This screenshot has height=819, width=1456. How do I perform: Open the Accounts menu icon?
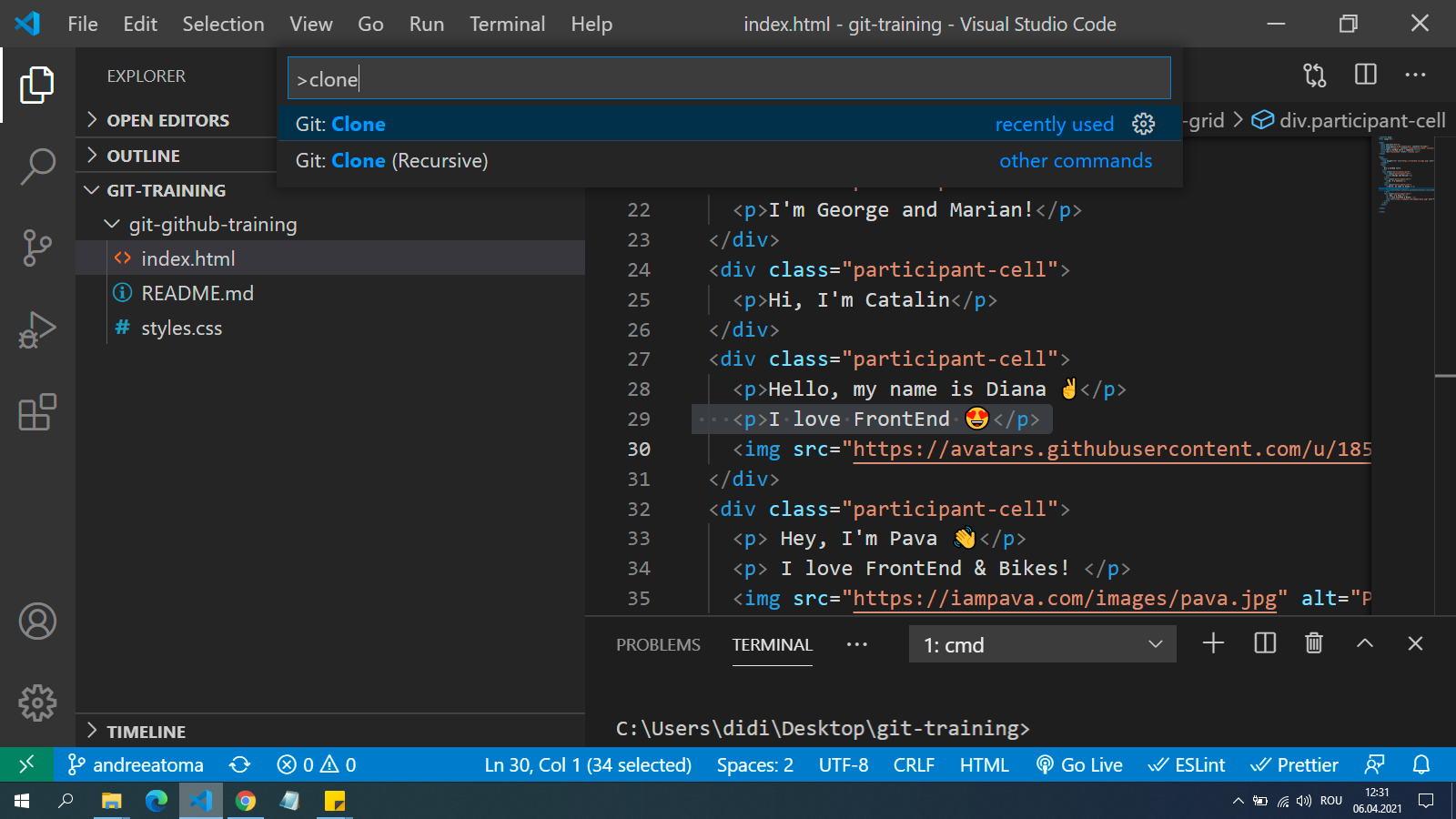tap(37, 622)
